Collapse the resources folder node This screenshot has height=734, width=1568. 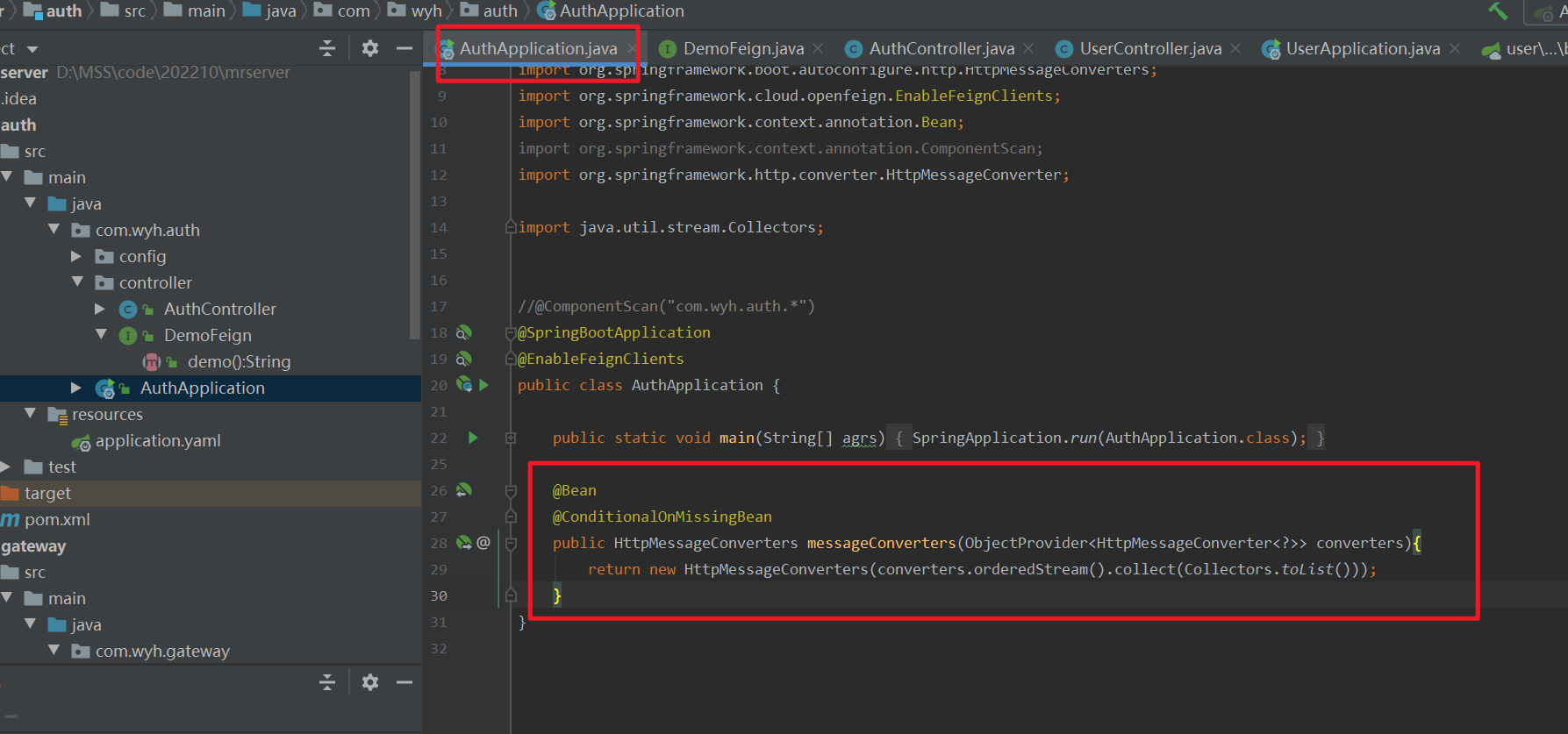pyautogui.click(x=31, y=414)
